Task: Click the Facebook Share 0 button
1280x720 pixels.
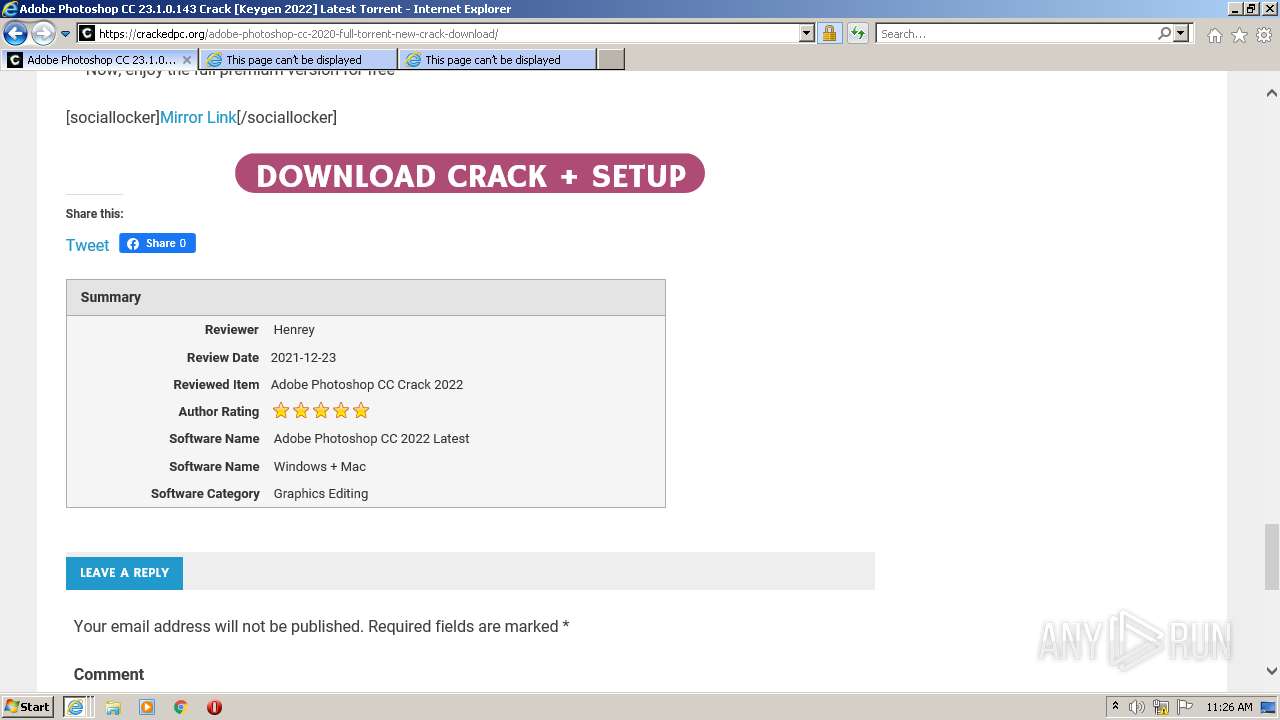Action: (x=157, y=243)
